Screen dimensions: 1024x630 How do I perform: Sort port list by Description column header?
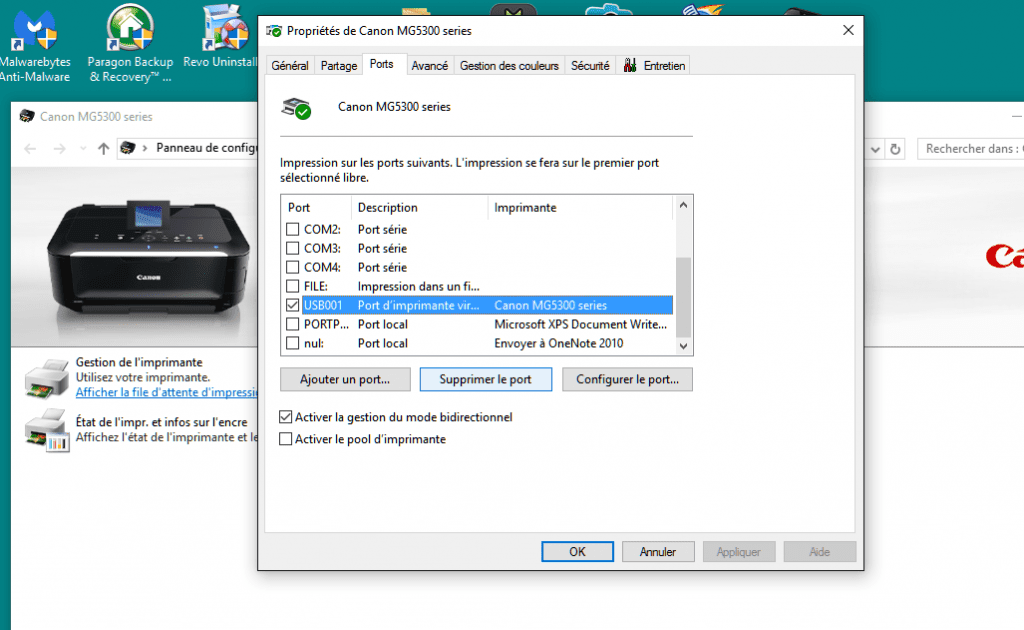pyautogui.click(x=420, y=208)
